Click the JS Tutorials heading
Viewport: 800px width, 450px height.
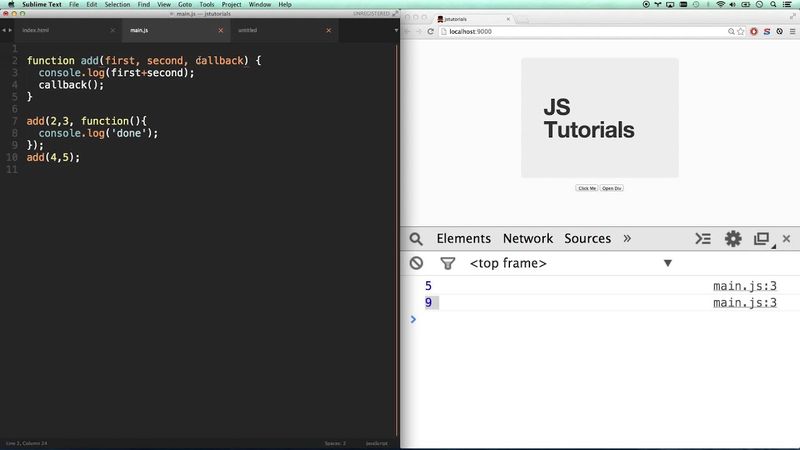(x=589, y=118)
